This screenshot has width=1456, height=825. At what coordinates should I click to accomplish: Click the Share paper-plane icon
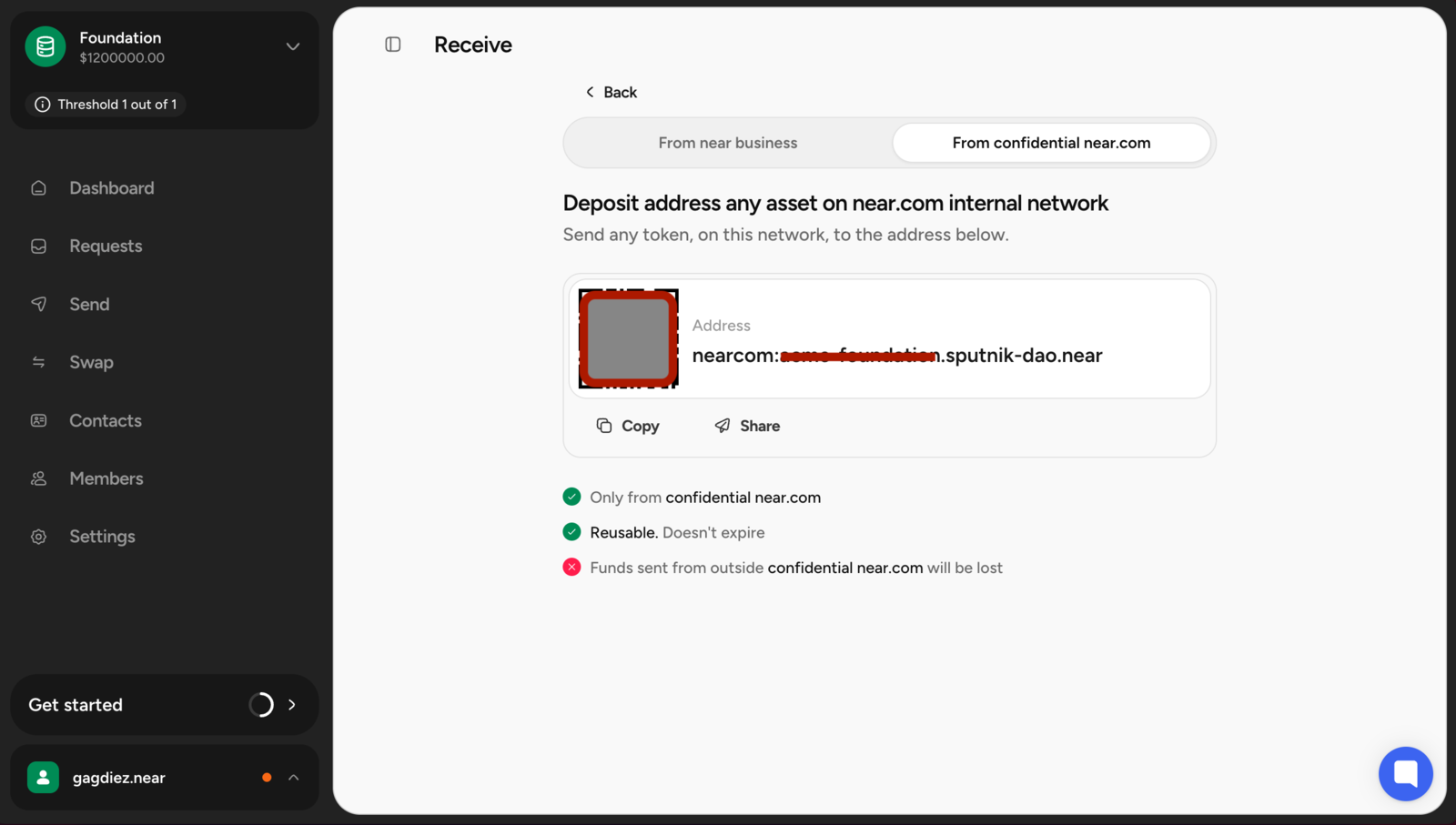pos(723,426)
